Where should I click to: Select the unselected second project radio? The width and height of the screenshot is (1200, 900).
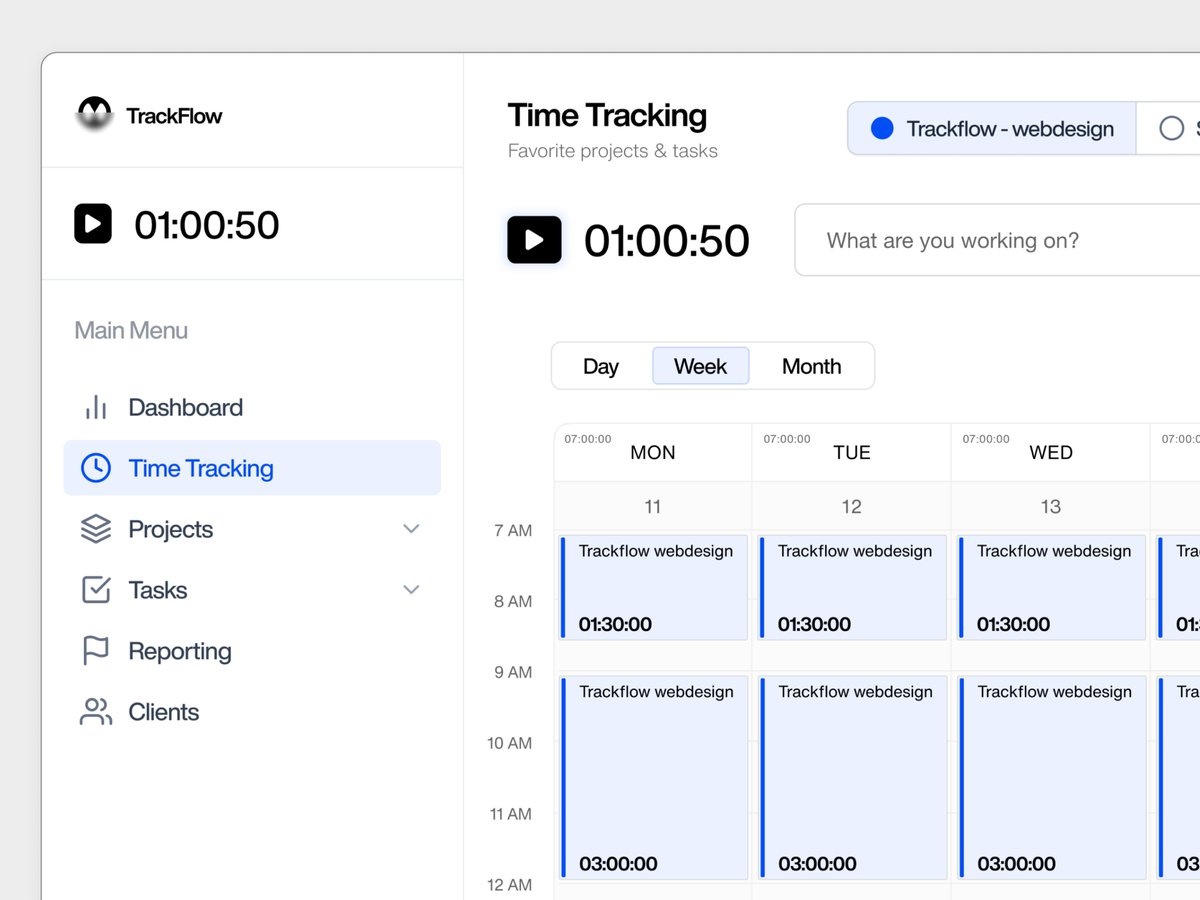1171,128
